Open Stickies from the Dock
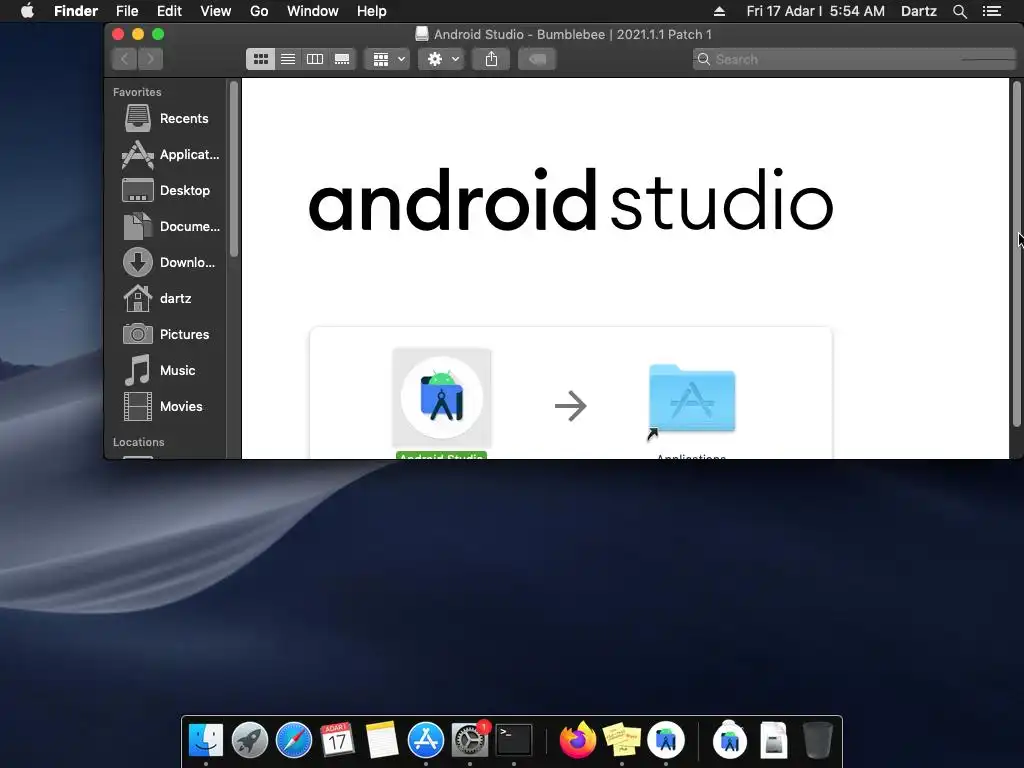Viewport: 1024px width, 768px height. [x=622, y=740]
